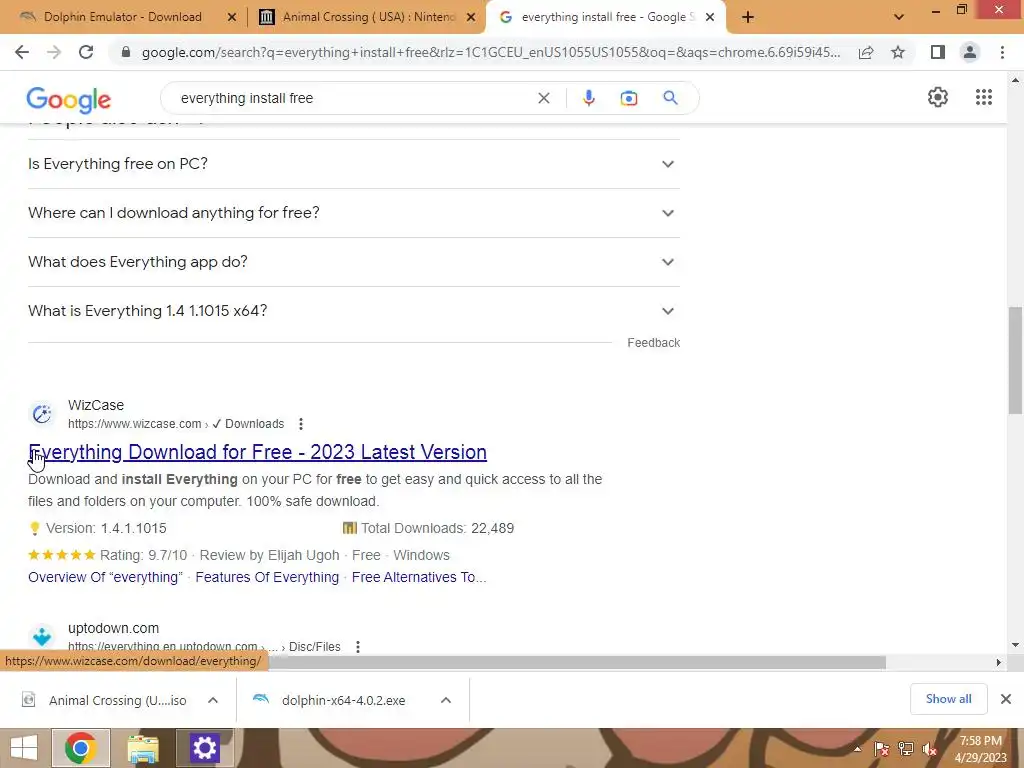Image resolution: width=1024 pixels, height=768 pixels.
Task: Click Chrome icon in taskbar
Action: [80, 748]
